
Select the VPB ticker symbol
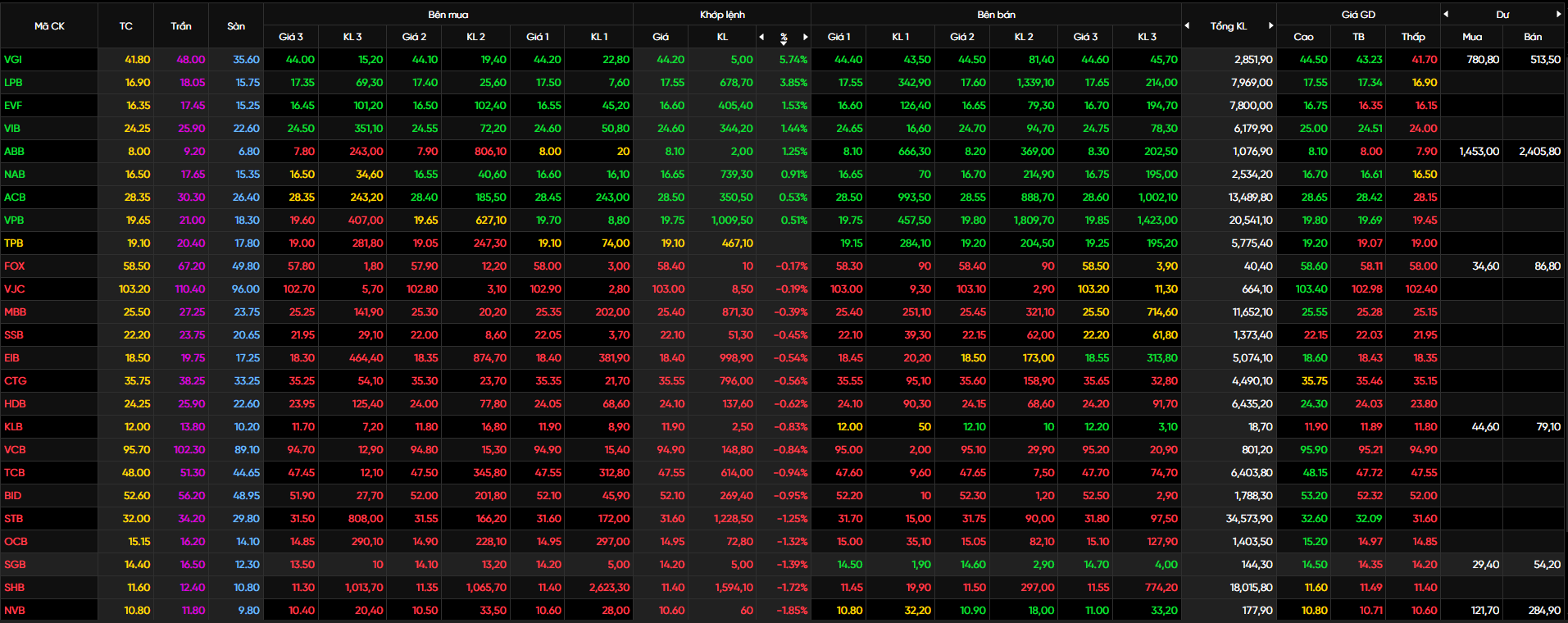click(x=14, y=221)
